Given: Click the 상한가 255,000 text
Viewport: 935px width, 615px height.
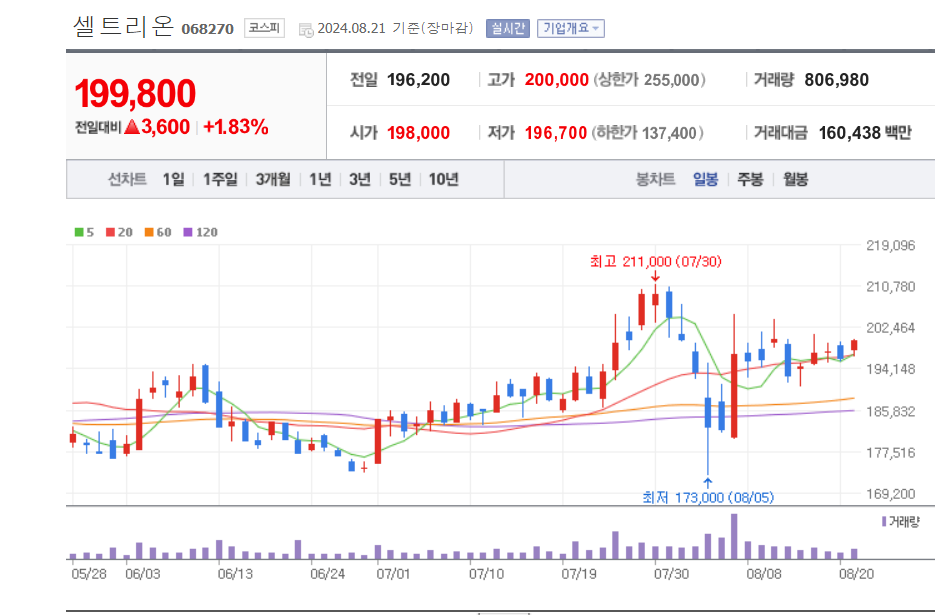Looking at the screenshot, I should click(649, 79).
